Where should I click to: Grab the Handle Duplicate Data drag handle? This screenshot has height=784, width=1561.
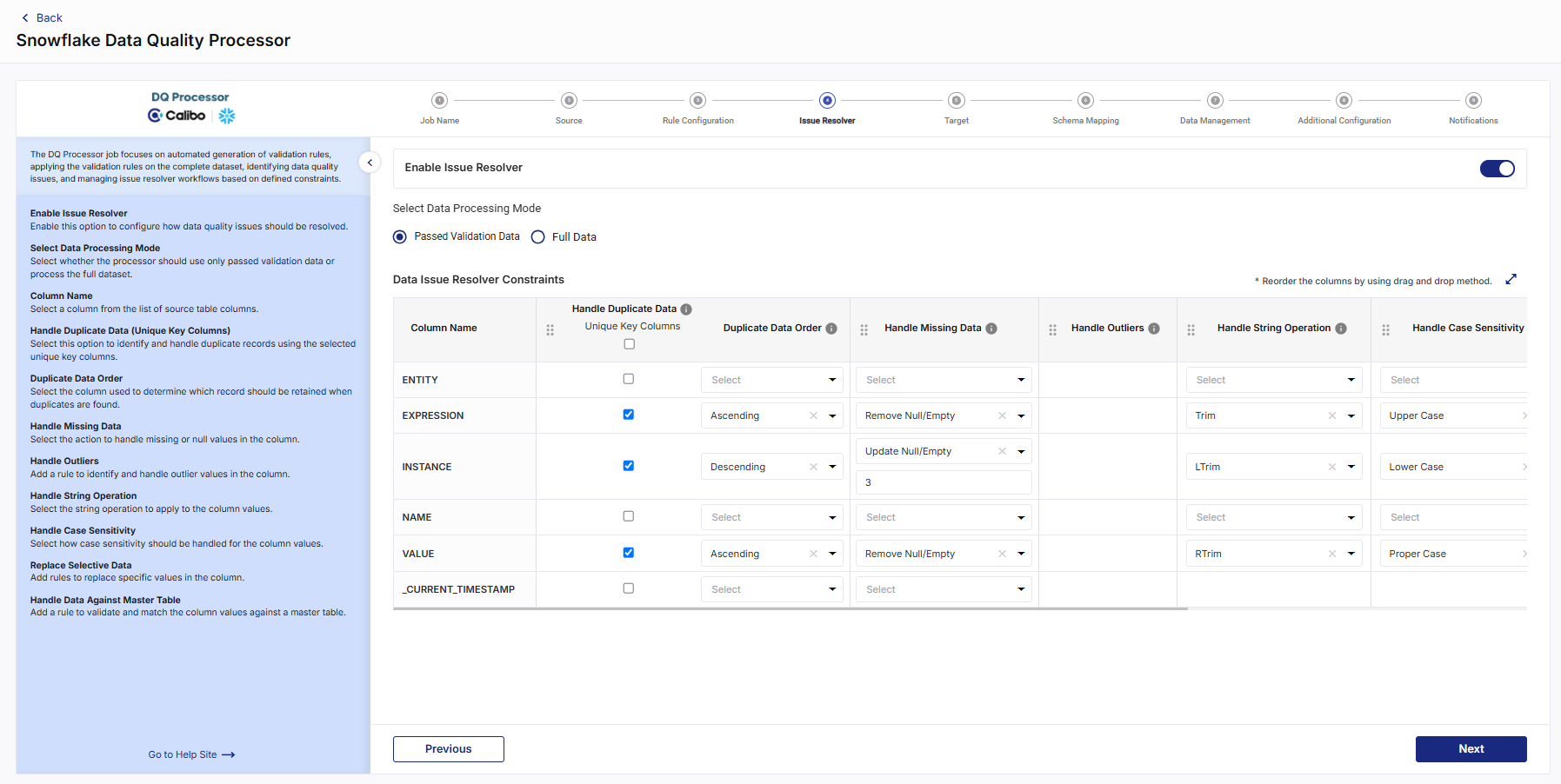550,330
